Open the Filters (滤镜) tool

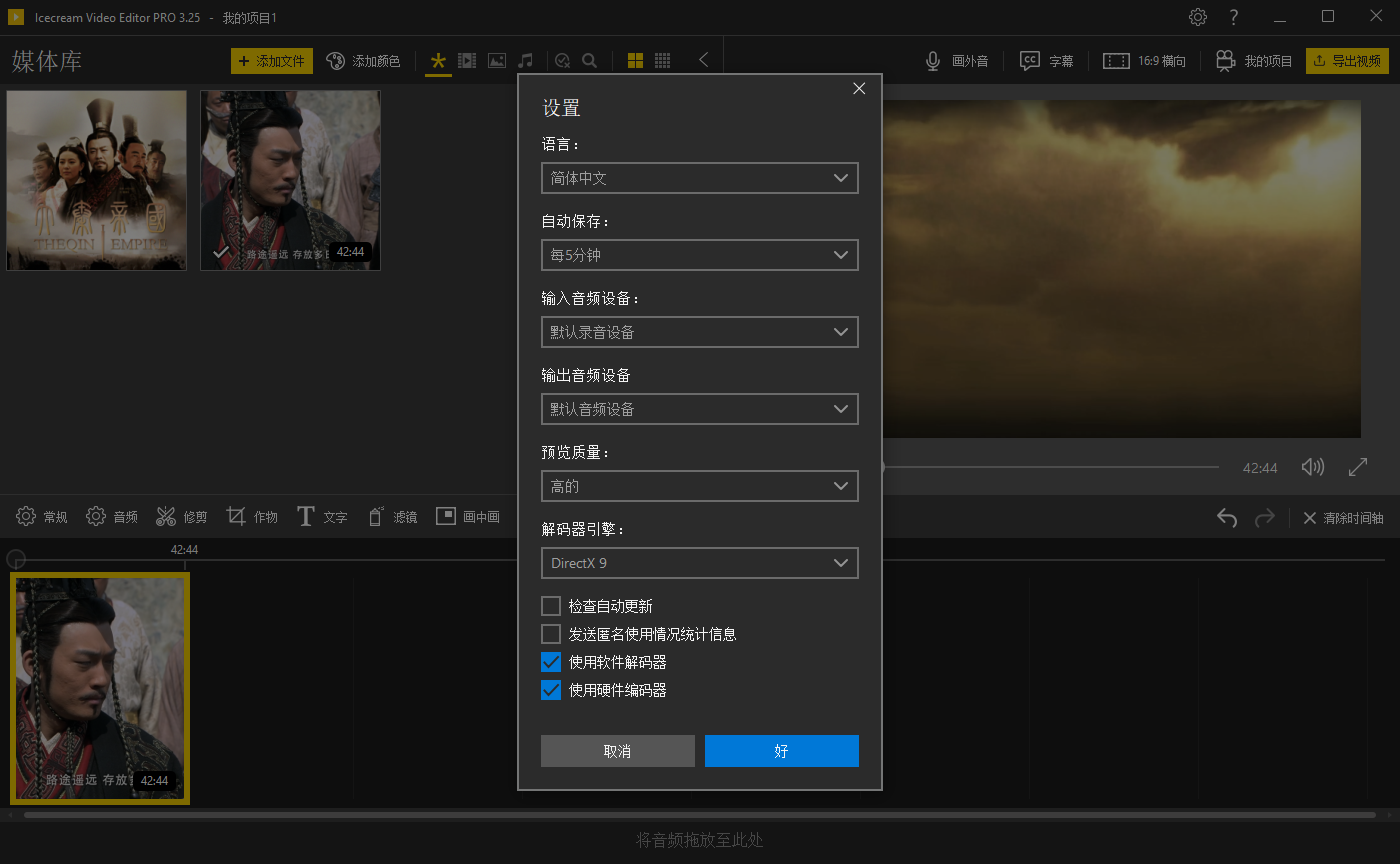coord(392,516)
